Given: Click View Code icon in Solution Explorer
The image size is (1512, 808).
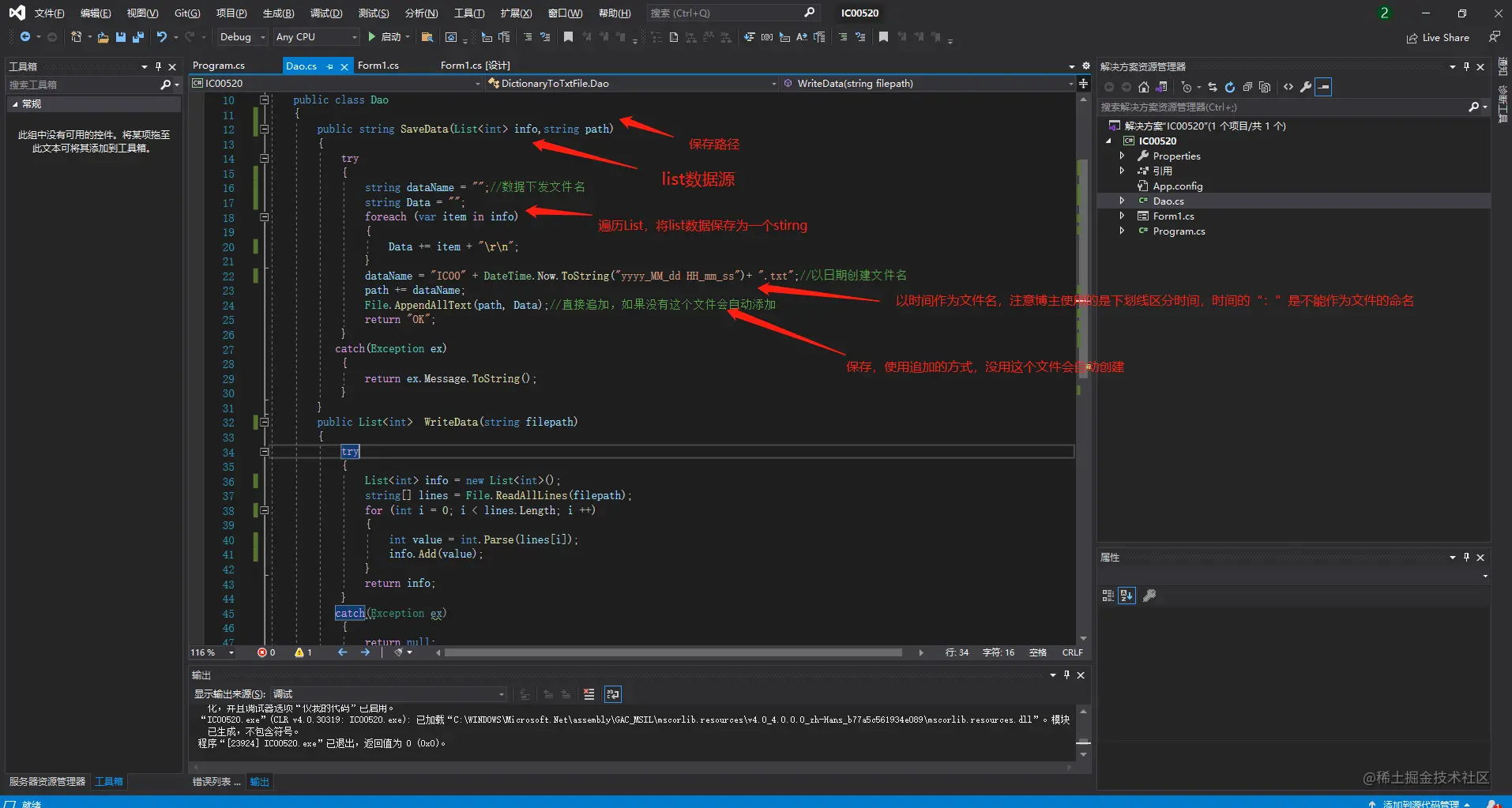Looking at the screenshot, I should (1288, 87).
